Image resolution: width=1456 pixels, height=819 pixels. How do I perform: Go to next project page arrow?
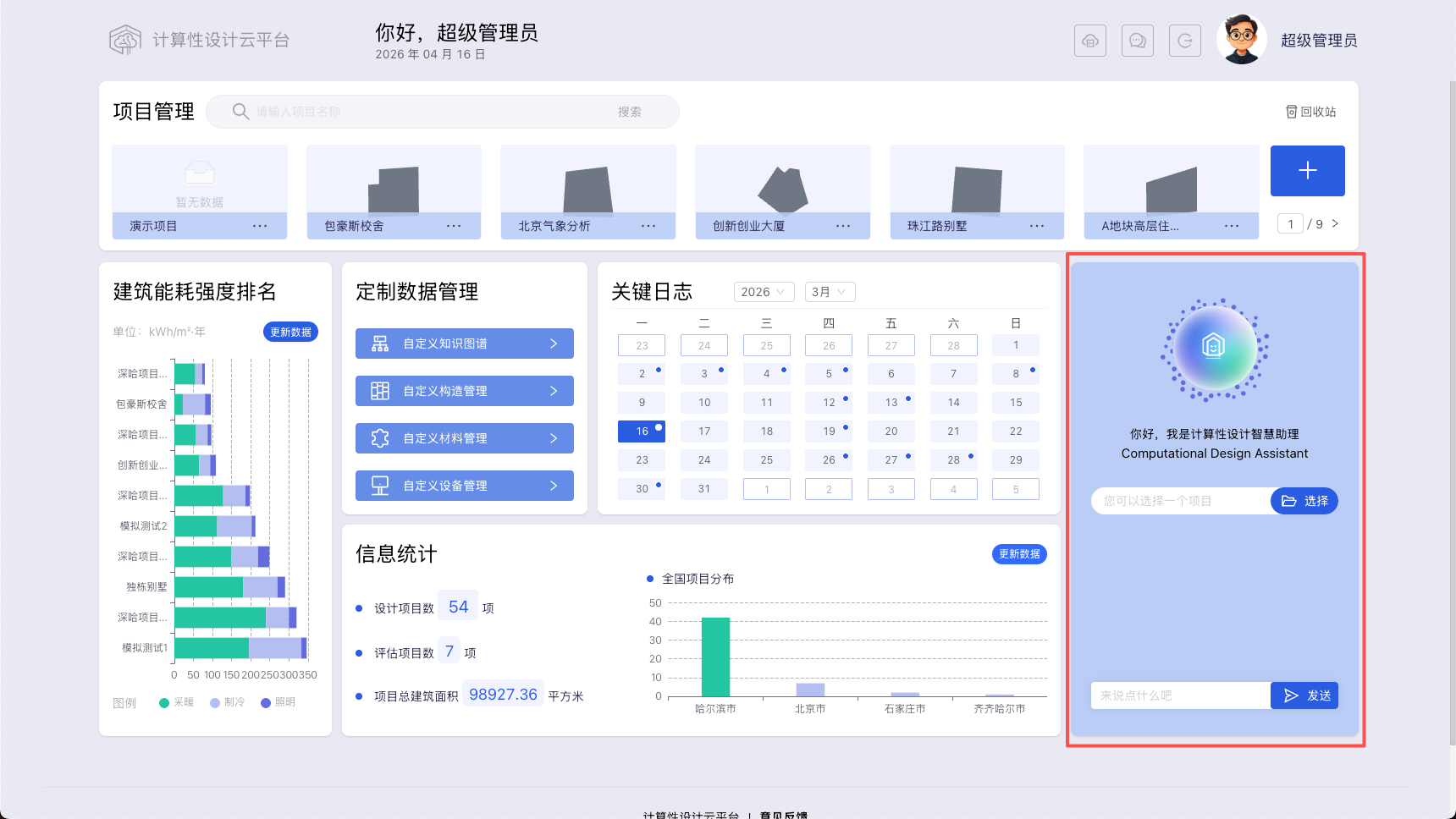[x=1335, y=223]
